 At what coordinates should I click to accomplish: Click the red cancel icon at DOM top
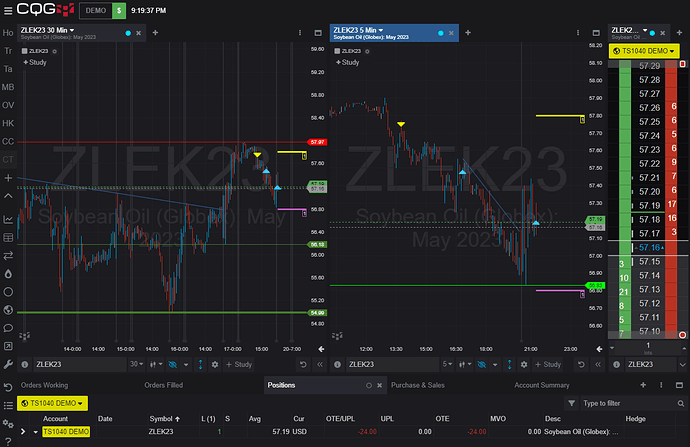click(683, 64)
